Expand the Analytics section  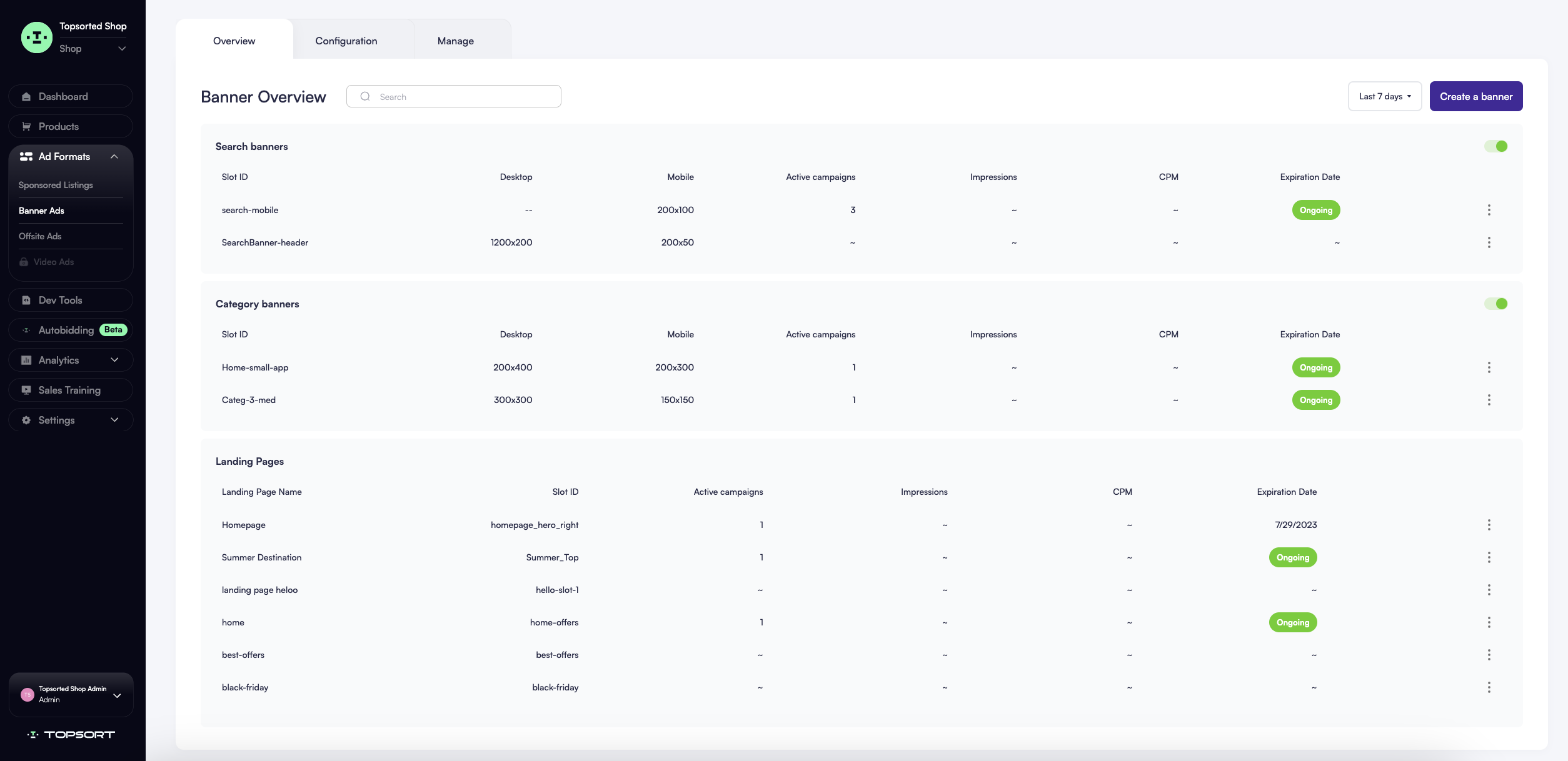[x=114, y=360]
